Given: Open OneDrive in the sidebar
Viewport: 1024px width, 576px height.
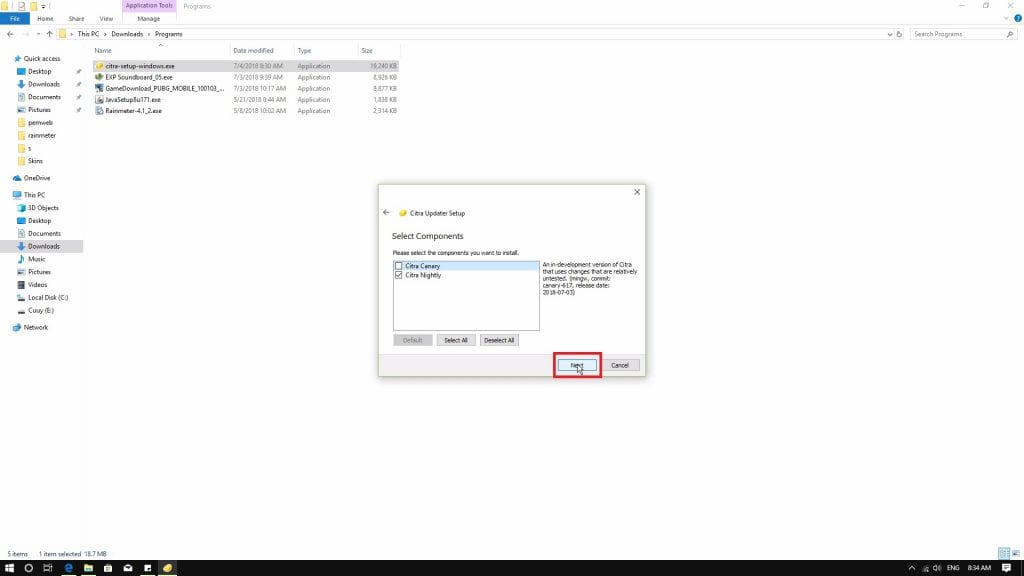Looking at the screenshot, I should [37, 178].
